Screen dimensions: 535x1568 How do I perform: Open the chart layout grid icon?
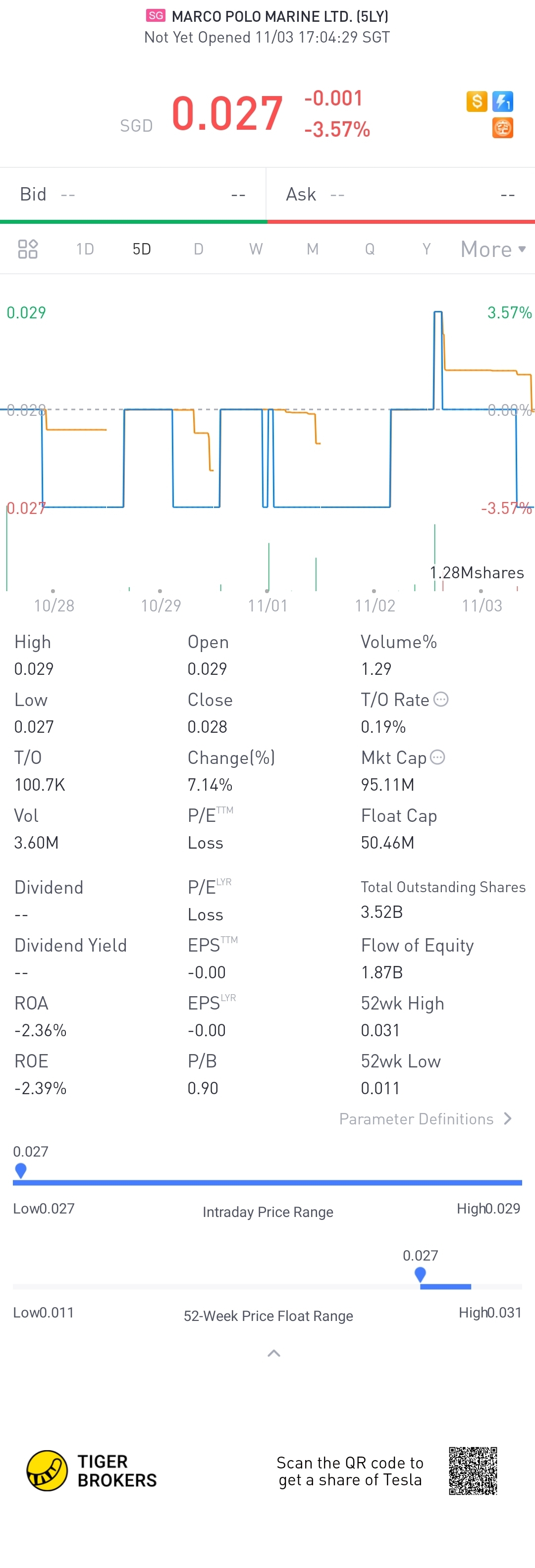[28, 249]
